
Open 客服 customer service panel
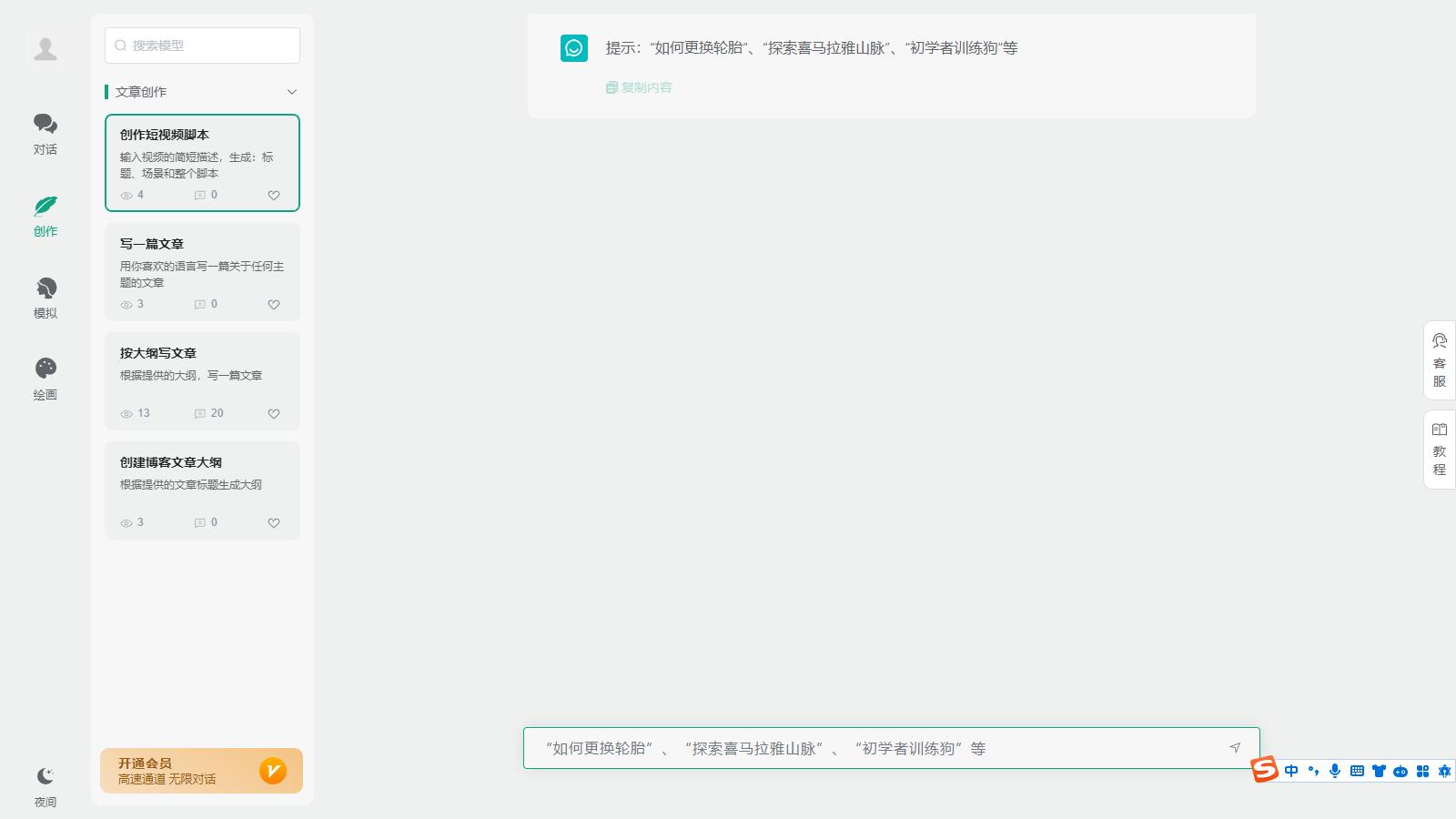[x=1440, y=360]
